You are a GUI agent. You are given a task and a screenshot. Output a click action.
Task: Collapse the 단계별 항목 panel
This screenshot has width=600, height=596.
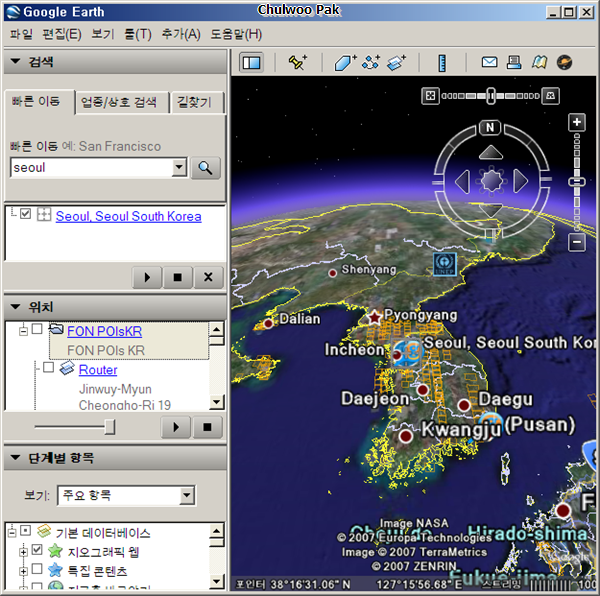(16, 457)
